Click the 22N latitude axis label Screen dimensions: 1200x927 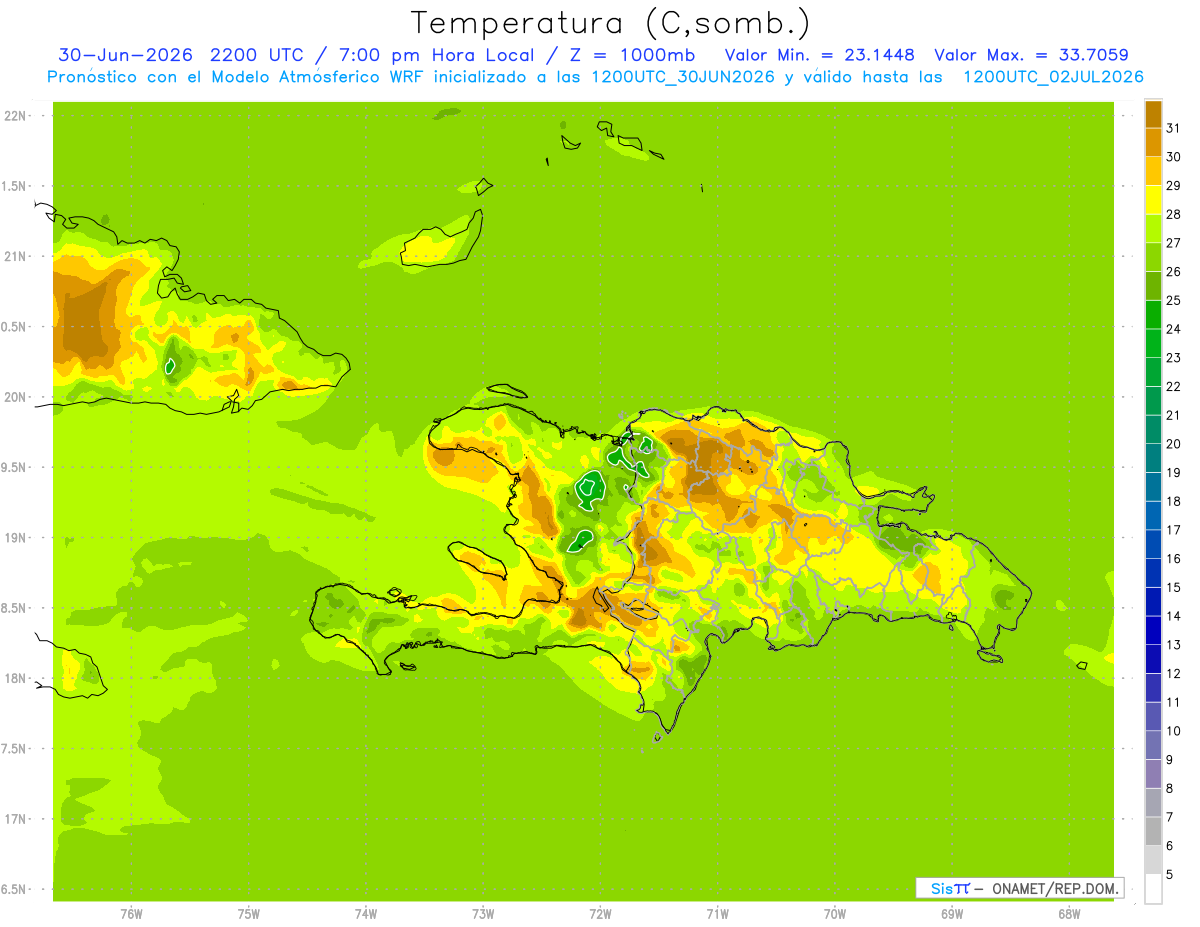pos(15,116)
